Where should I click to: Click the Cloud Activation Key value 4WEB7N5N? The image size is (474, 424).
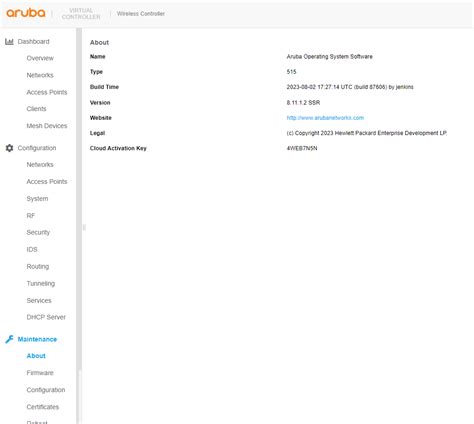[302, 148]
